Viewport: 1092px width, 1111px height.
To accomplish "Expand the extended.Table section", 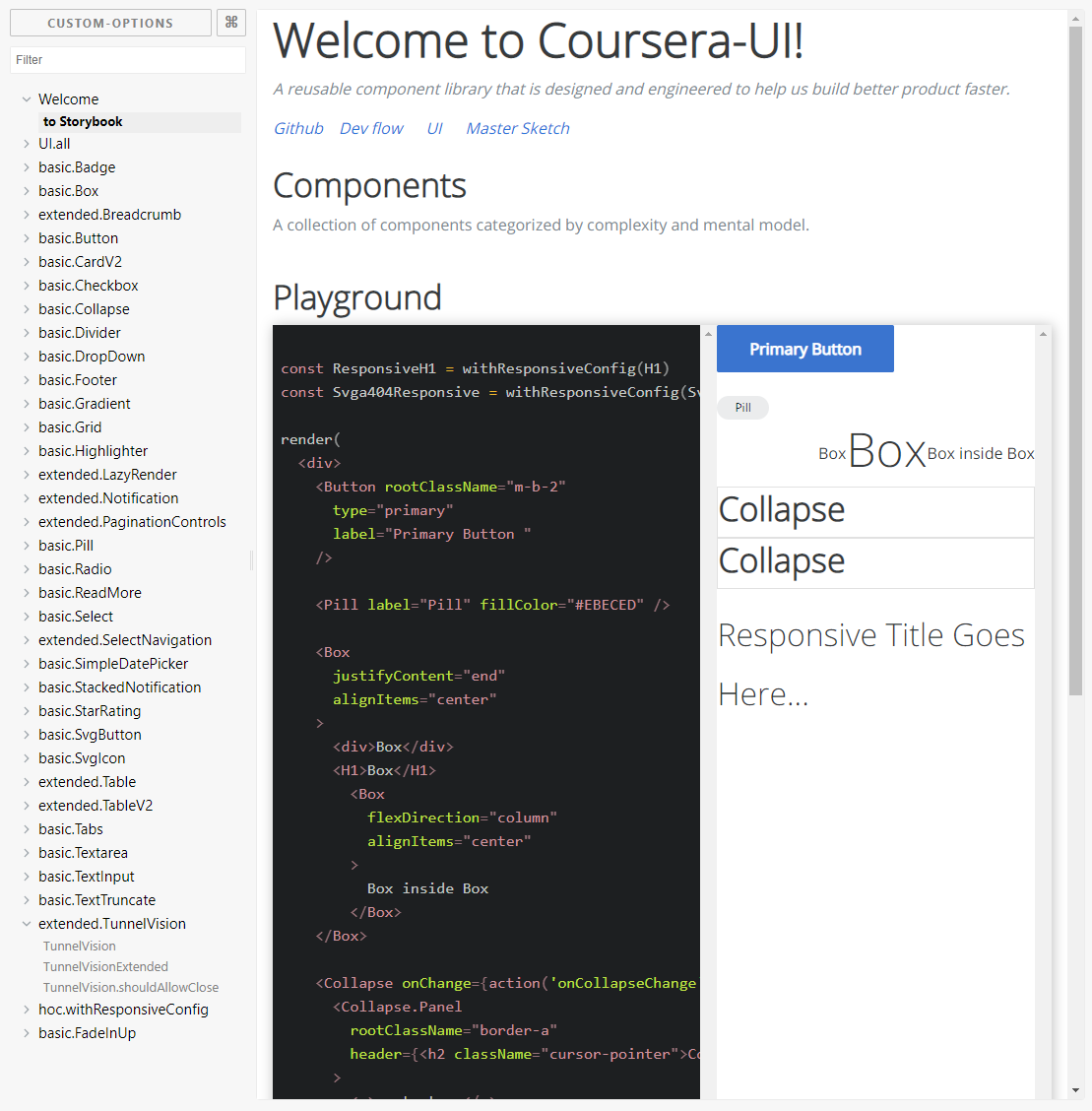I will (87, 782).
